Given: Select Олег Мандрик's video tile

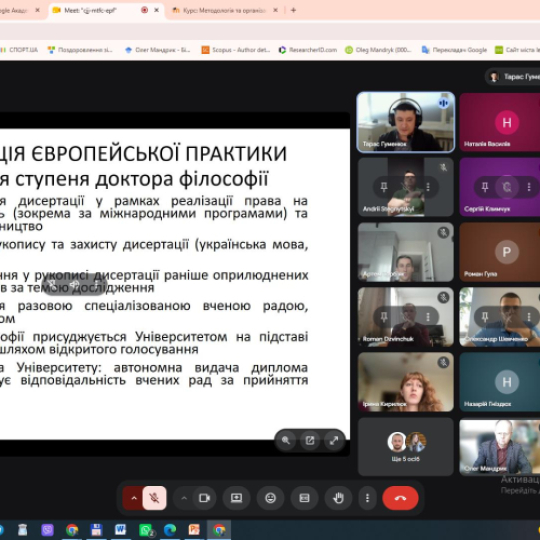Looking at the screenshot, I should pyautogui.click(x=500, y=447).
